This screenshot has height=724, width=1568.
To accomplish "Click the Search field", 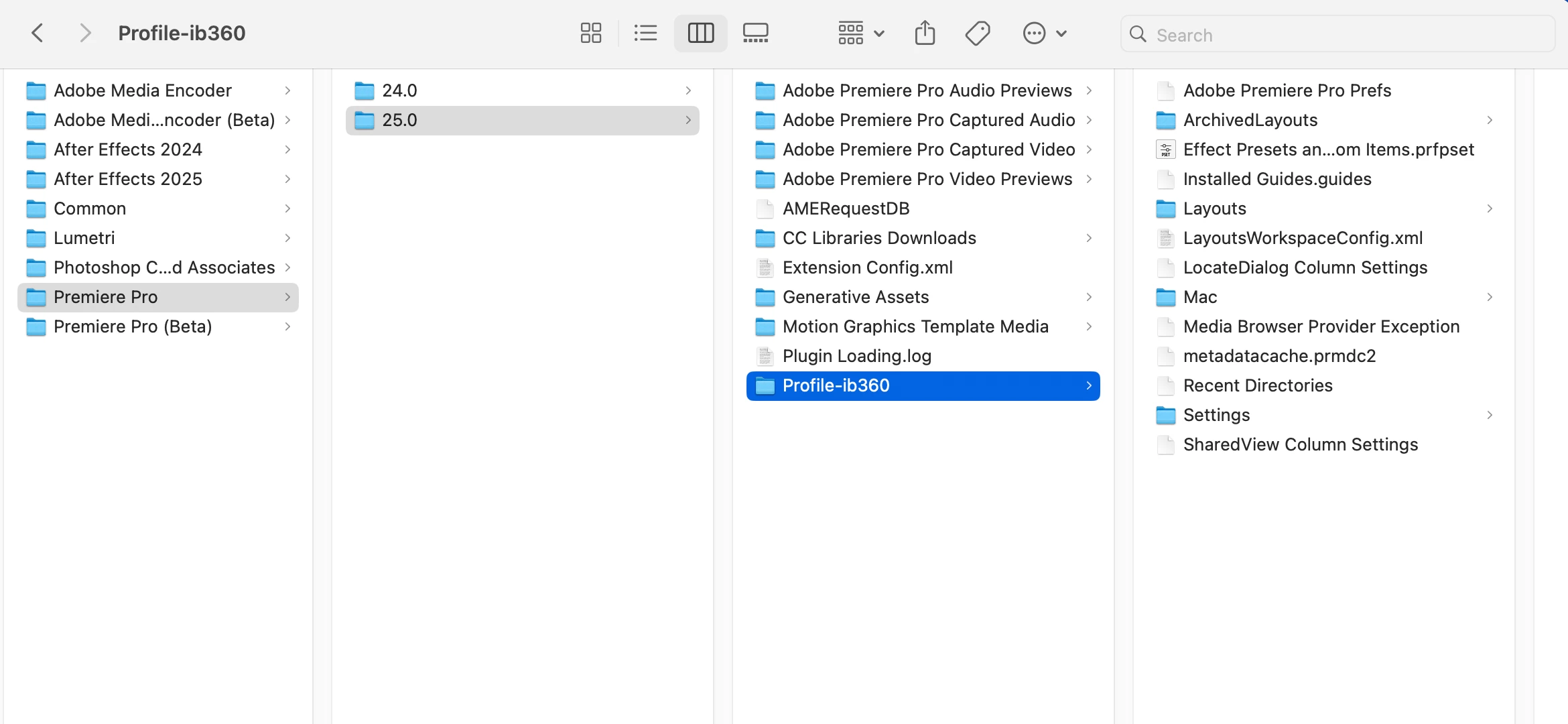I will 1347,35.
